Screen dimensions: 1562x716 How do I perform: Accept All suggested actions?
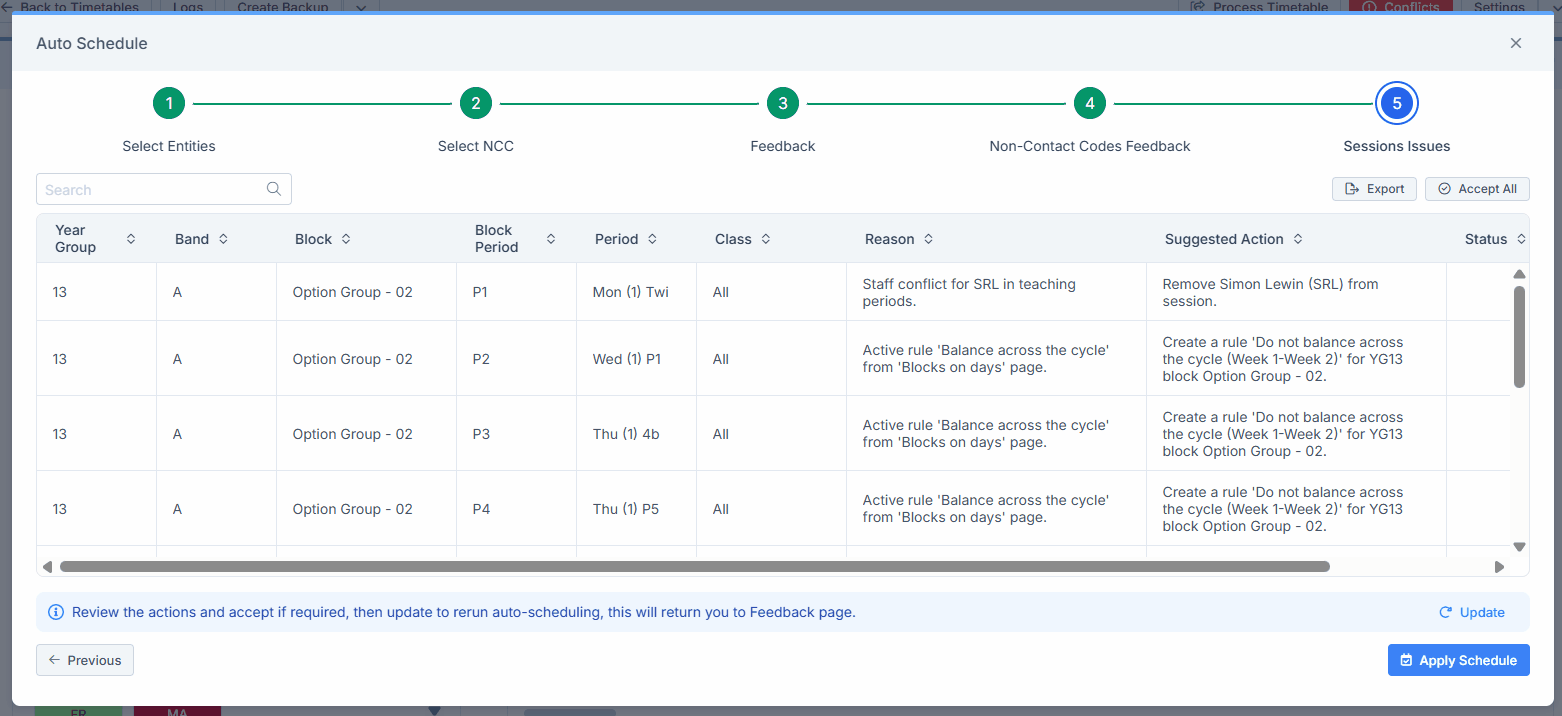pyautogui.click(x=1477, y=189)
